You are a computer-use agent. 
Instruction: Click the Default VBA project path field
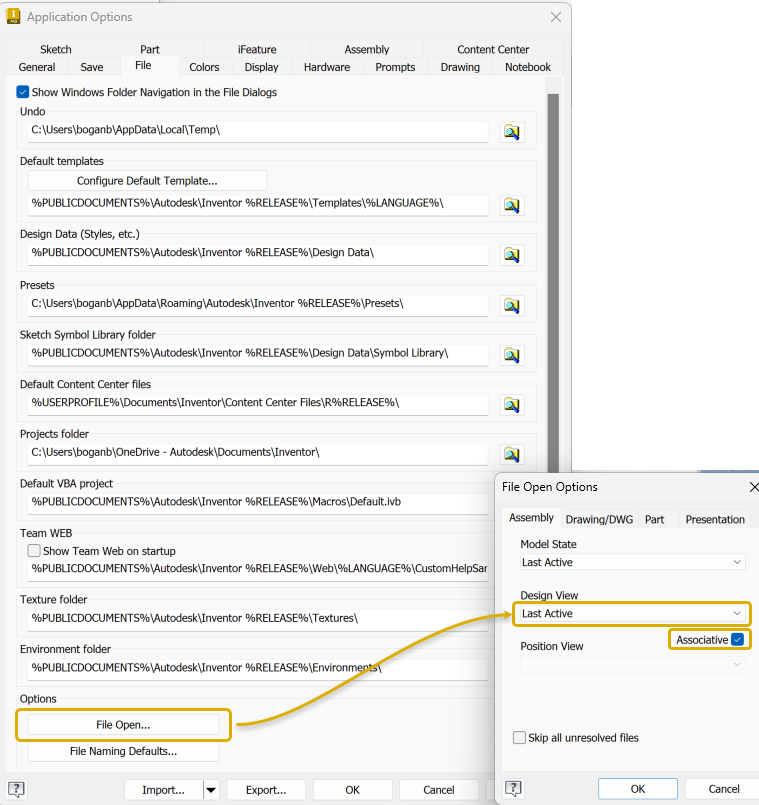click(x=258, y=502)
